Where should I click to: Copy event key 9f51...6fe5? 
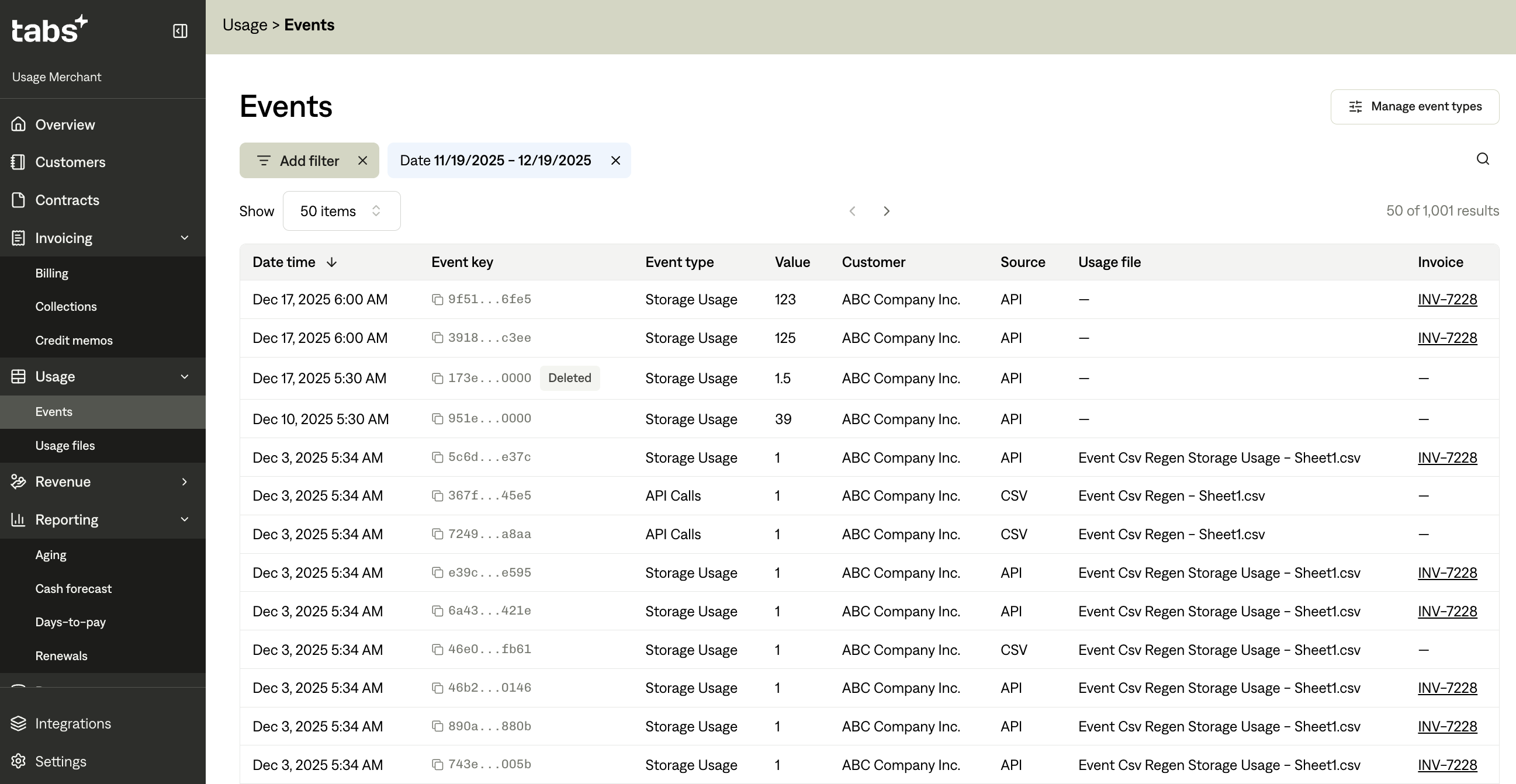pos(437,300)
